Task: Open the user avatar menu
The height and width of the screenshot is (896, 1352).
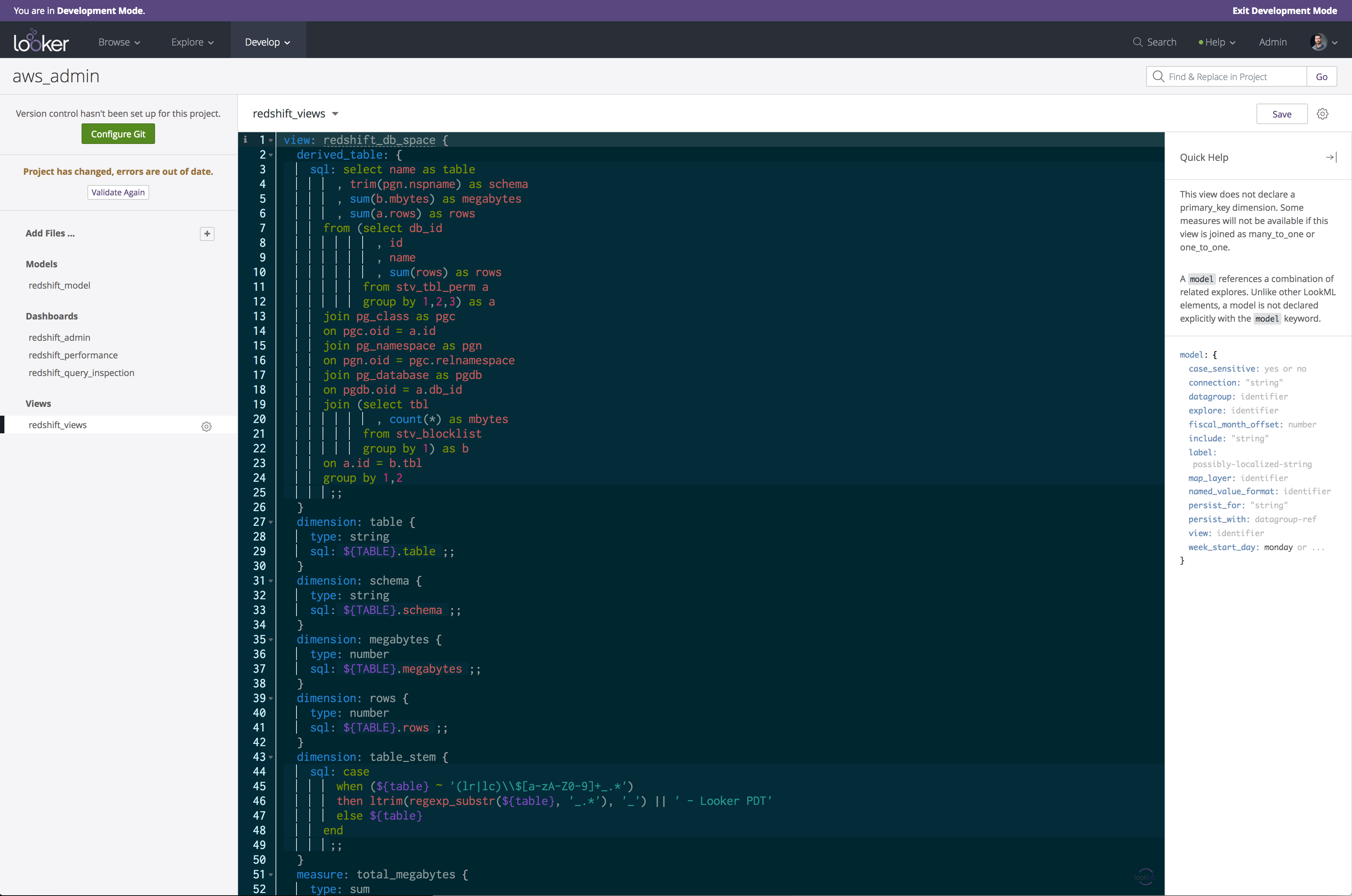Action: (x=1324, y=42)
